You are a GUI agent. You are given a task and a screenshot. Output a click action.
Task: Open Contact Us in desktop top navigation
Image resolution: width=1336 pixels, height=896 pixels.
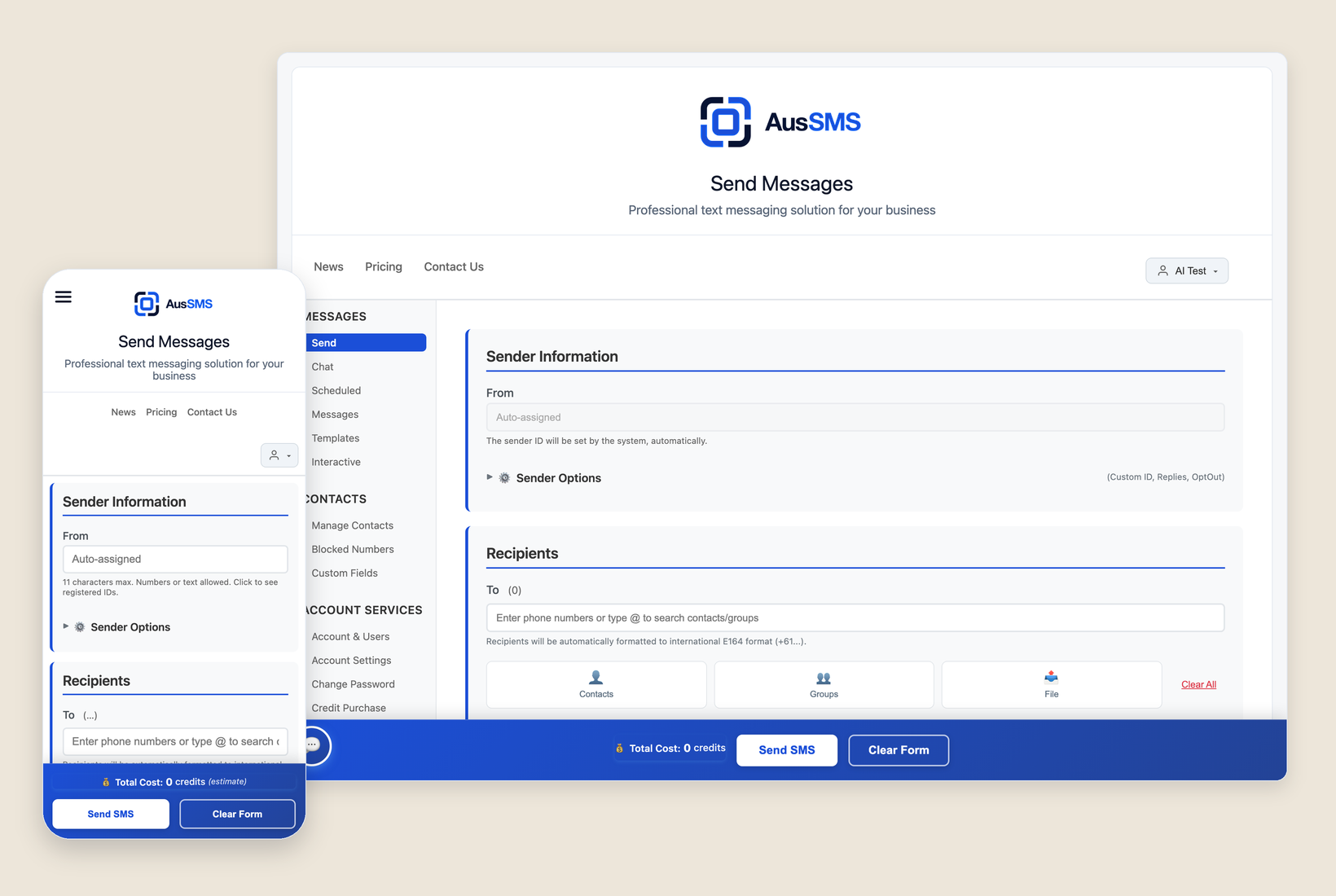(454, 266)
